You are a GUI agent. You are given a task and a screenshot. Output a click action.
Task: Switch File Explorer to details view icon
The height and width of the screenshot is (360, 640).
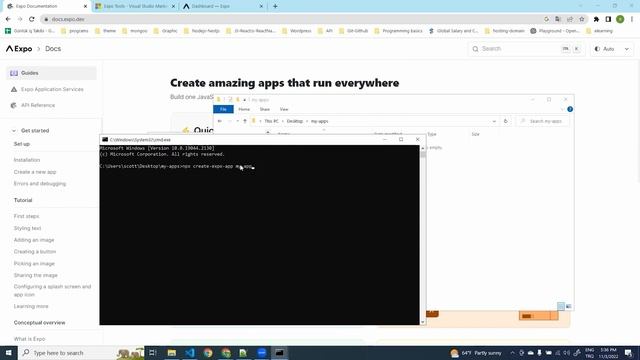[561, 306]
